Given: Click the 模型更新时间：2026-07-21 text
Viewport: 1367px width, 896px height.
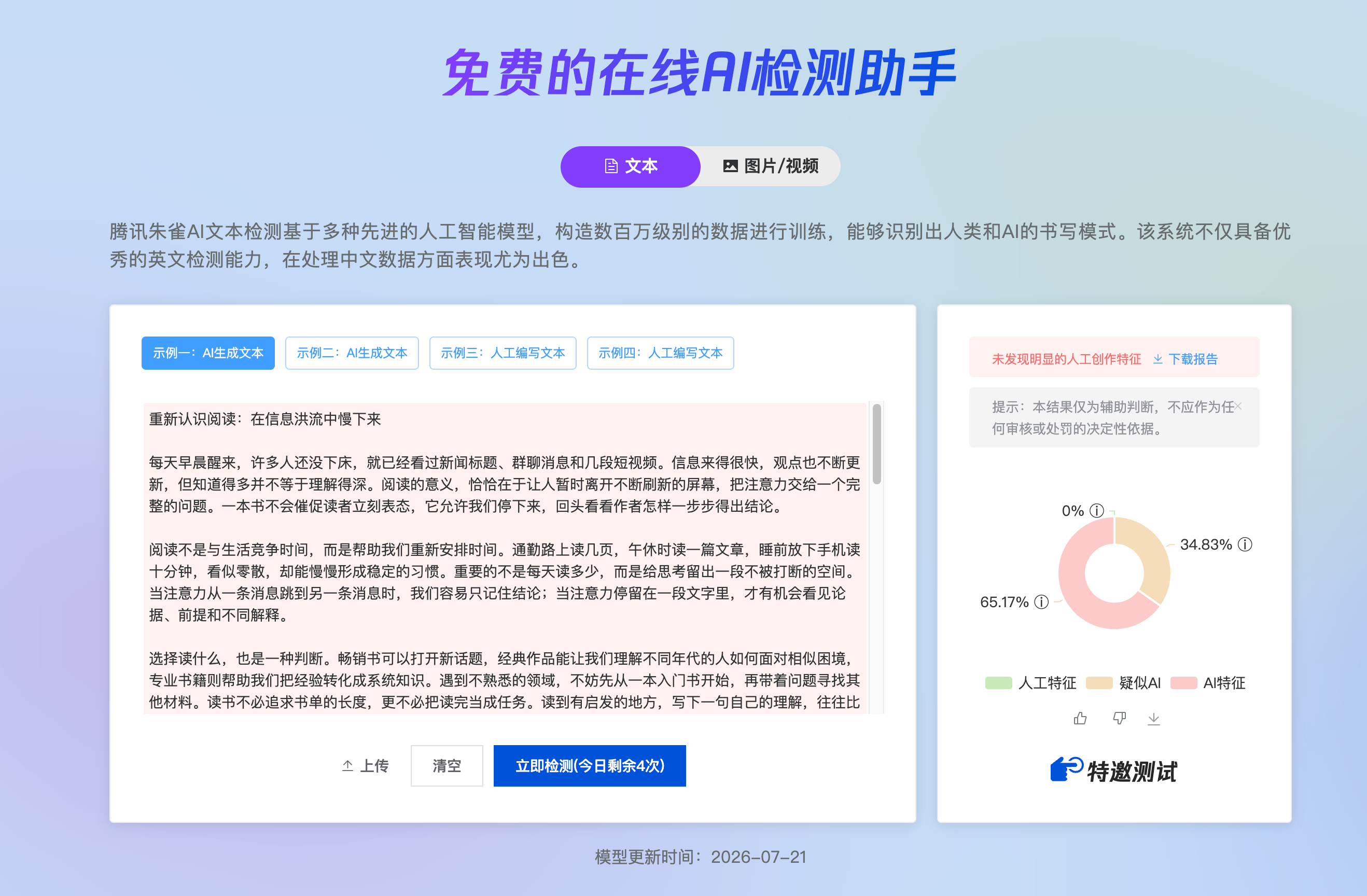Looking at the screenshot, I should (x=701, y=857).
